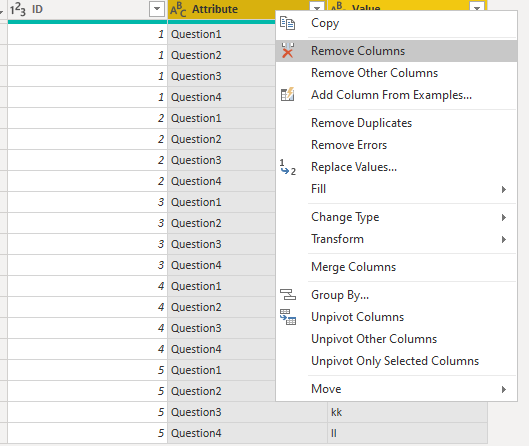This screenshot has width=529, height=446.
Task: Click Question4 cell in ID 5 row
Action: point(248,433)
